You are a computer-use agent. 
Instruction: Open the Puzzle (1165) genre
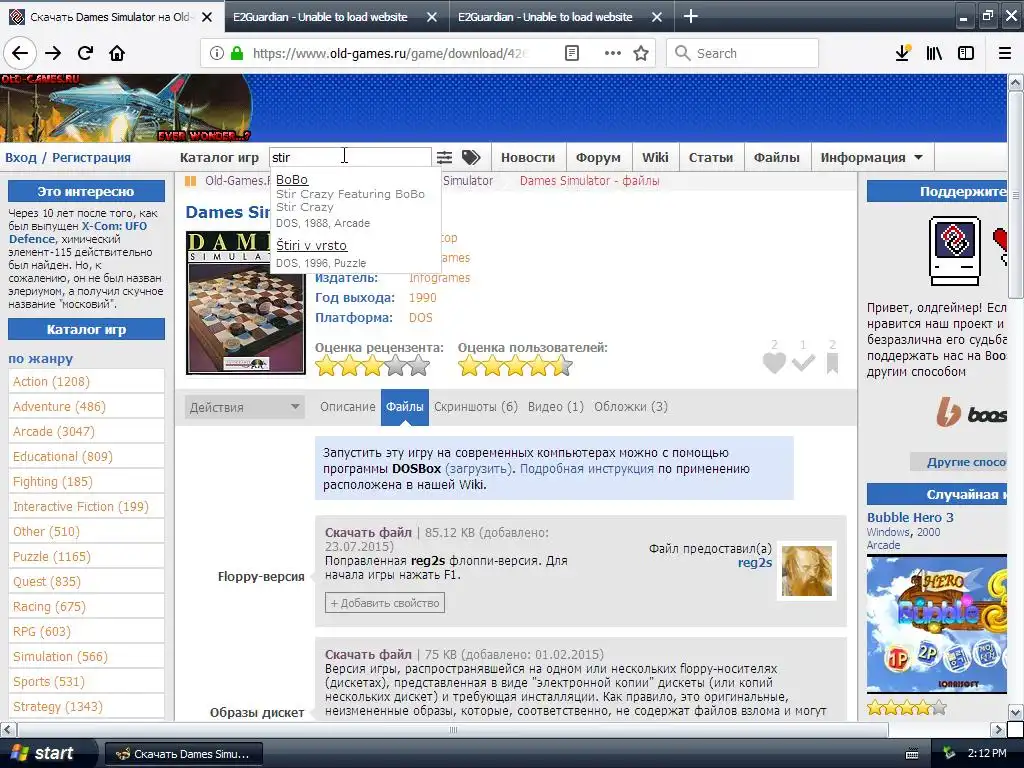tap(86, 556)
